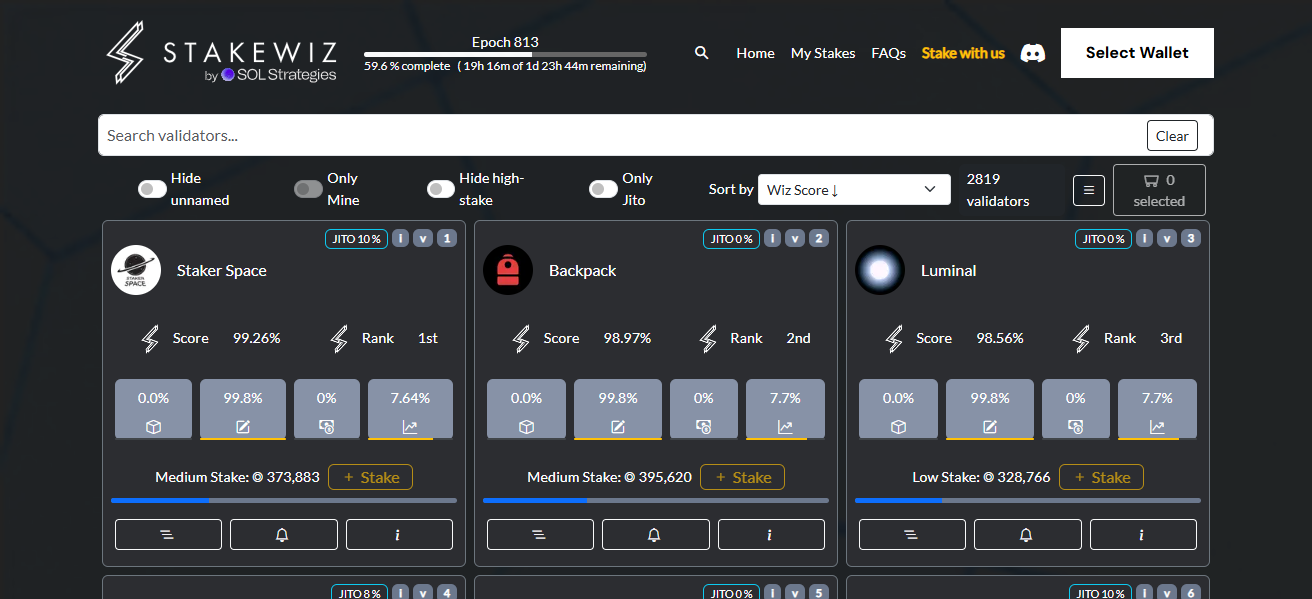This screenshot has height=599, width=1312.
Task: Open info button for Backpack
Action: coord(771,535)
